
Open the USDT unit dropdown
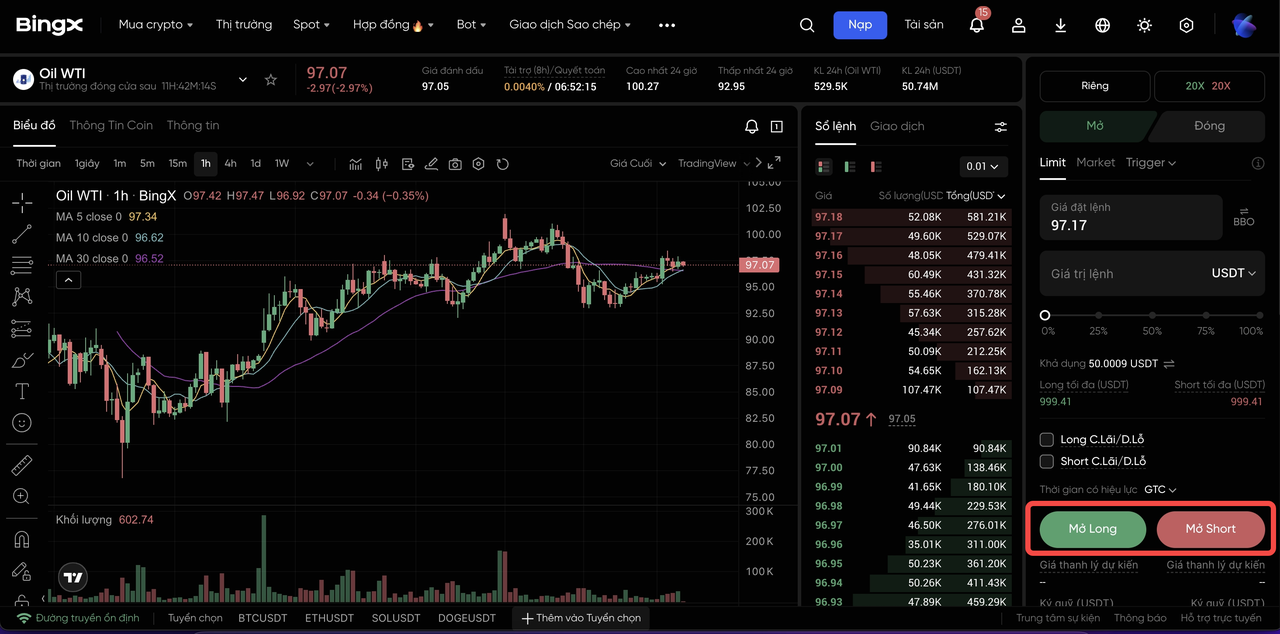[x=1233, y=273]
